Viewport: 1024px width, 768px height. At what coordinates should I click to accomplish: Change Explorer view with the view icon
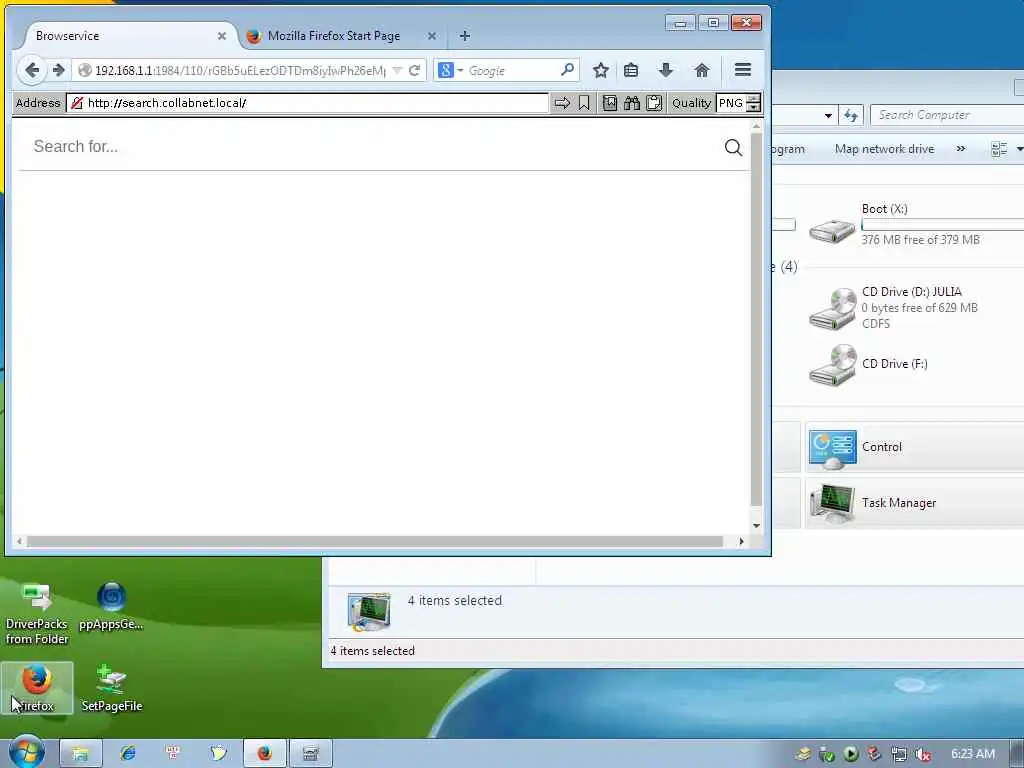(x=999, y=149)
